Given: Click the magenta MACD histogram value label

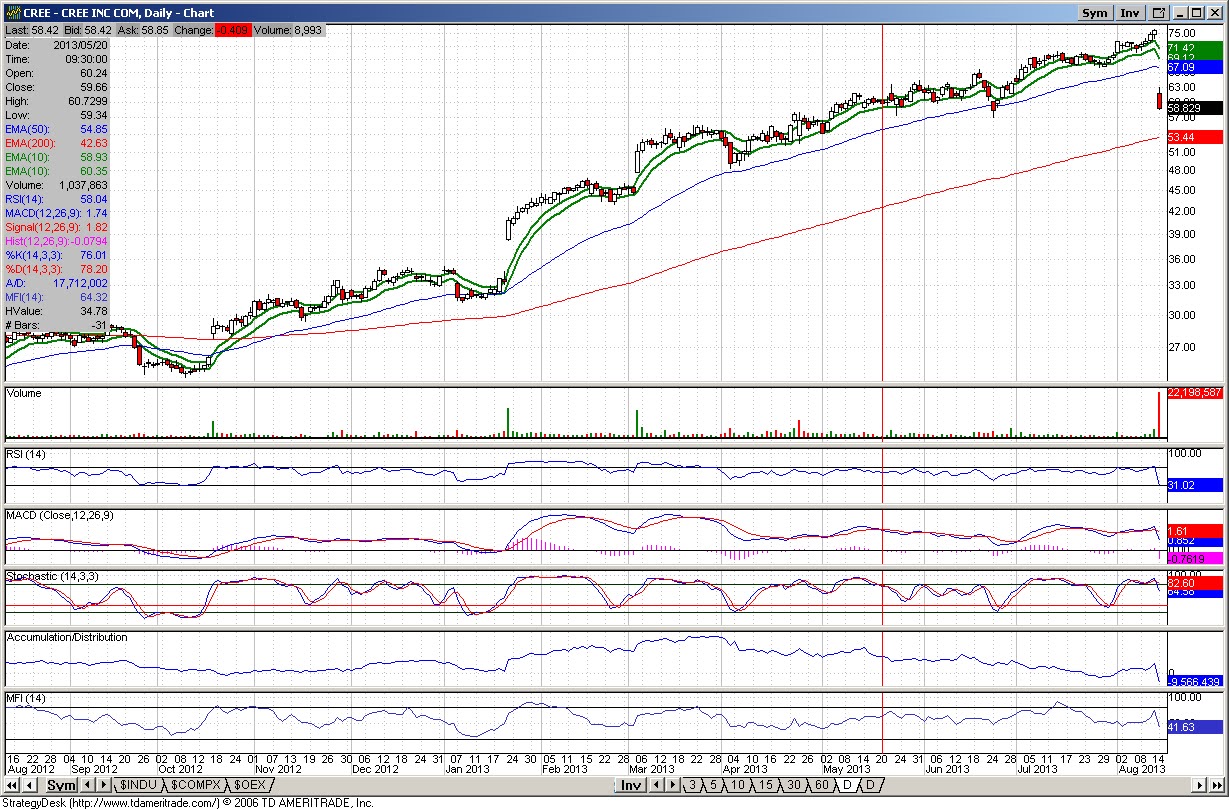Looking at the screenshot, I should [1194, 558].
